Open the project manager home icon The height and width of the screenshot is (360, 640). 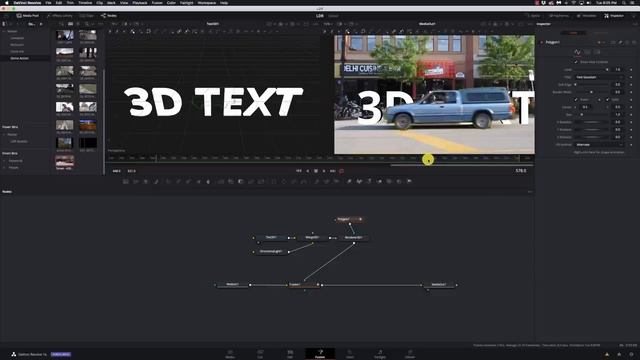tap(619, 354)
